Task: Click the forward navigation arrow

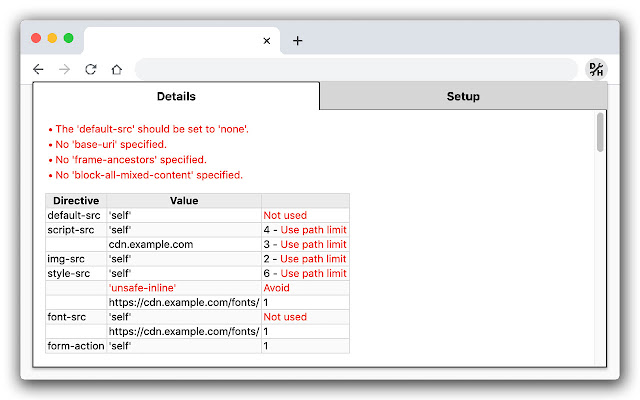Action: [x=64, y=69]
